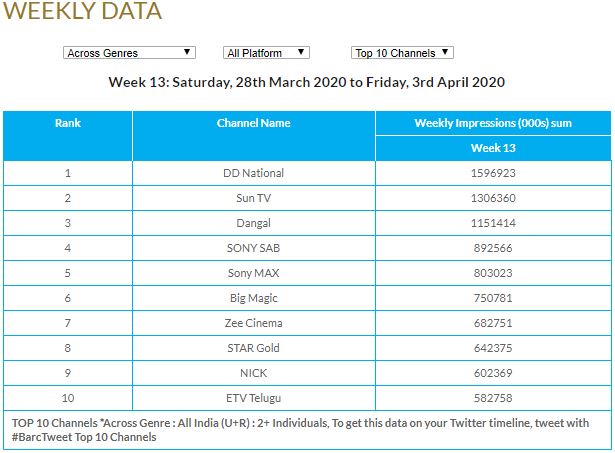The height and width of the screenshot is (453, 615).
Task: Select Big Magic in the table
Action: [254, 298]
